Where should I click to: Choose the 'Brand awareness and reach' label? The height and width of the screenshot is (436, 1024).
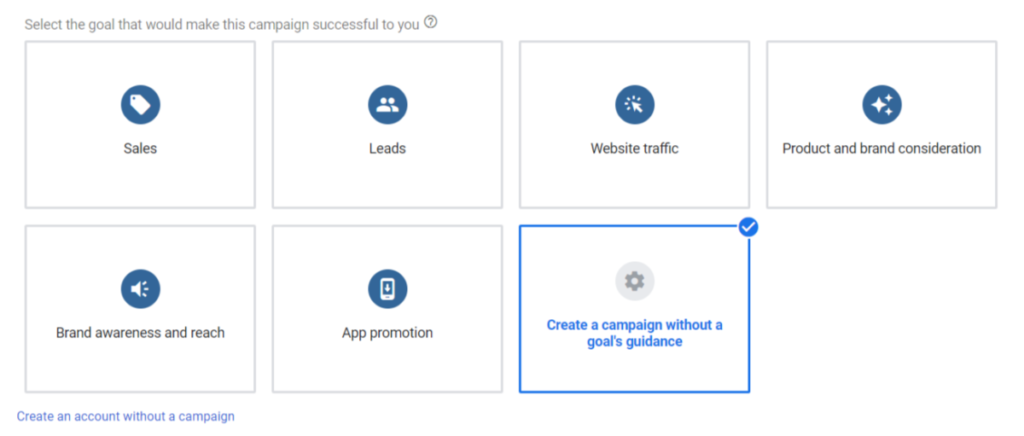point(140,333)
